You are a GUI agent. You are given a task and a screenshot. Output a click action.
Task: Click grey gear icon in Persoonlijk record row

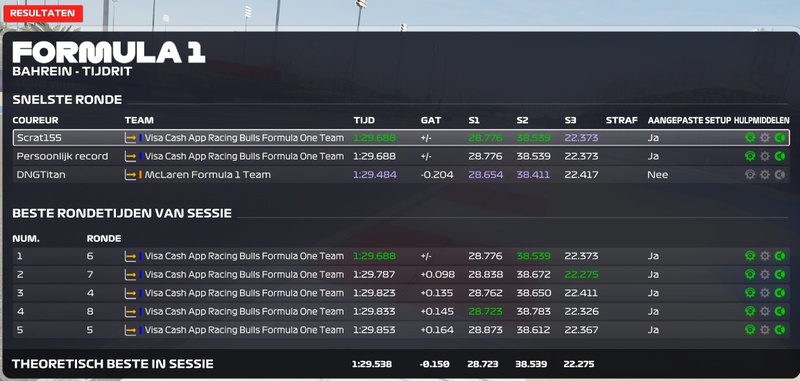[765, 156]
